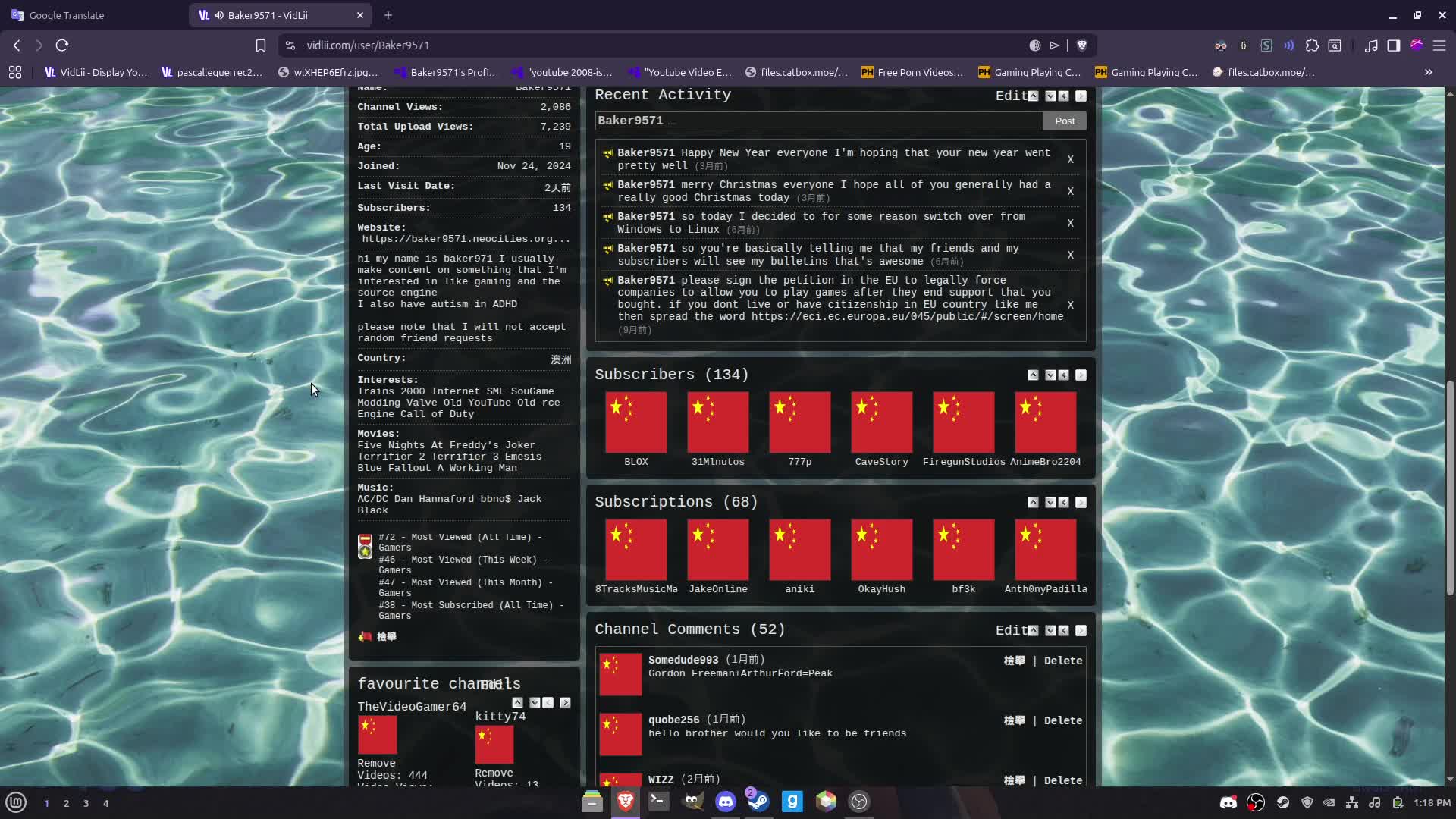Open Discord from the taskbar
The width and height of the screenshot is (1456, 819).
[726, 802]
